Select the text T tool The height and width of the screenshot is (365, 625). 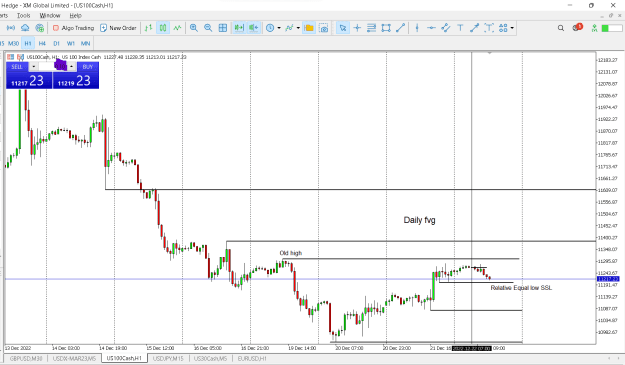(x=460, y=28)
